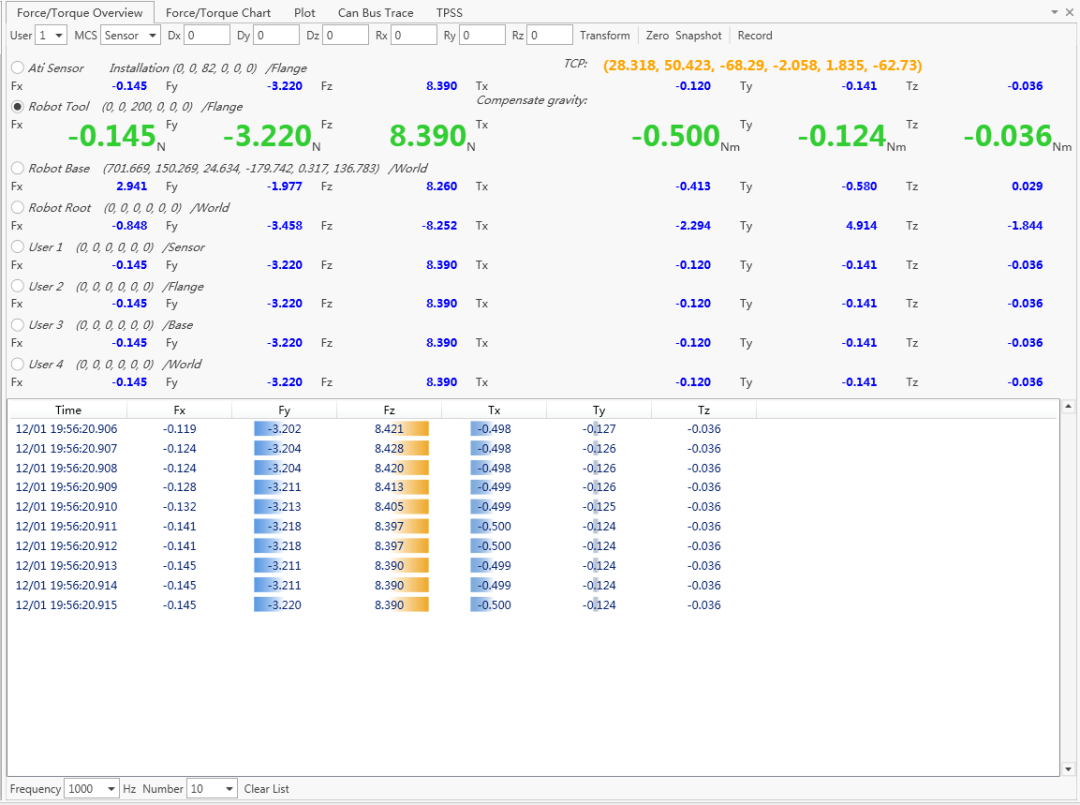Click the Snapshot button
Image resolution: width=1080 pixels, height=805 pixels.
(698, 35)
